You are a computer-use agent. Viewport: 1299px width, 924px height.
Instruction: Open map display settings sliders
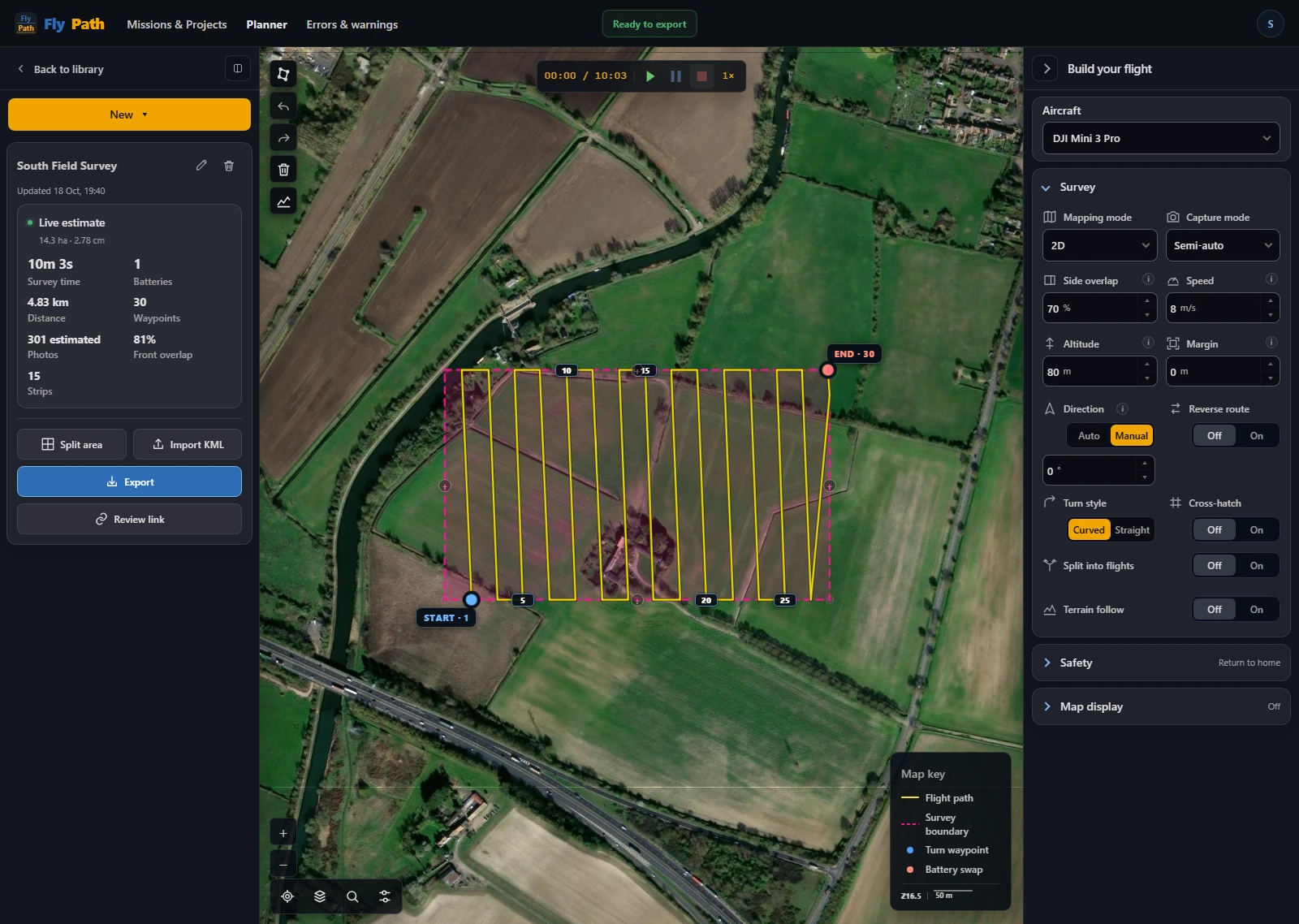[385, 896]
